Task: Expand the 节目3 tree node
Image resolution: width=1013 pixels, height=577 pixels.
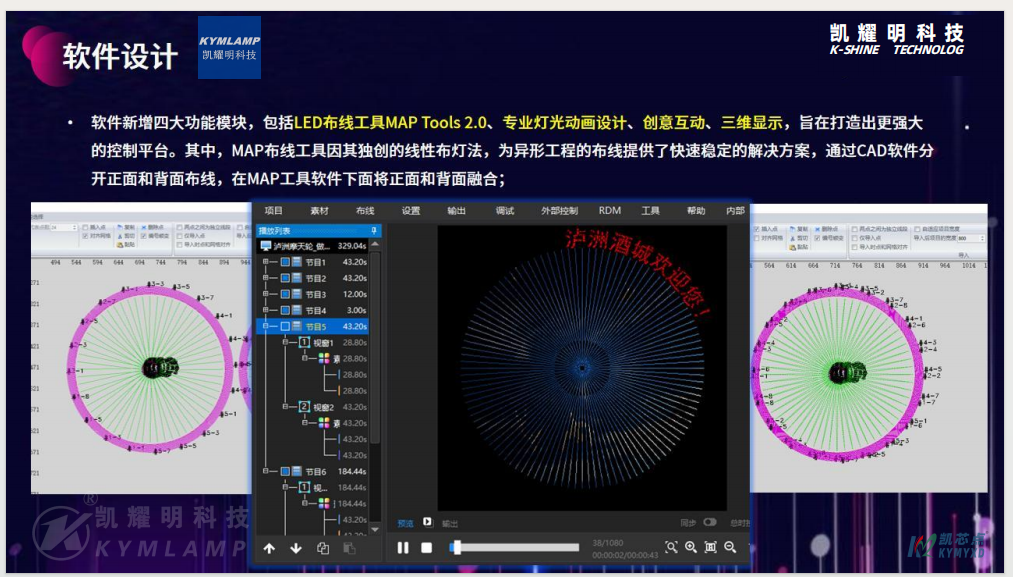Action: 266,295
